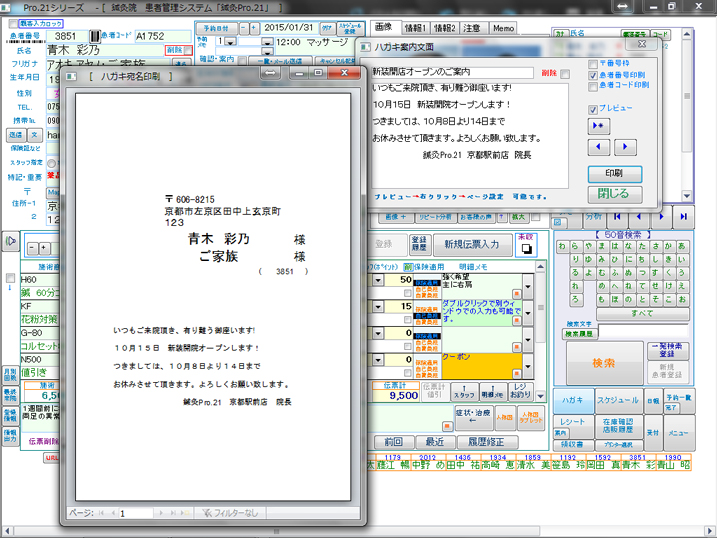Click the plus button beside the date 2015/01/31
This screenshot has height=538, width=717.
[x=254, y=28]
